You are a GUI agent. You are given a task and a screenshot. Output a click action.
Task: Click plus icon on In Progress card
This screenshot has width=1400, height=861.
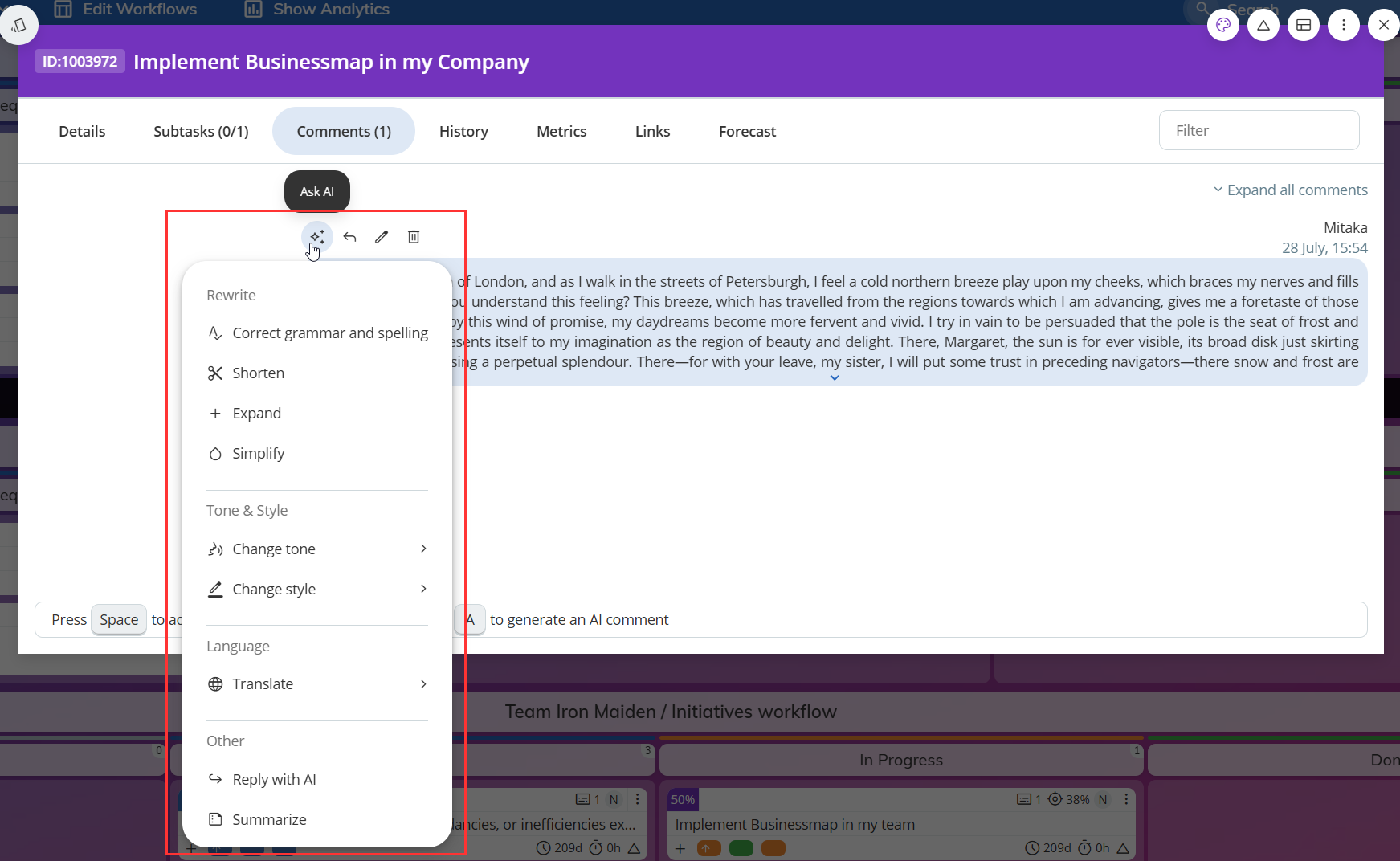coord(680,848)
